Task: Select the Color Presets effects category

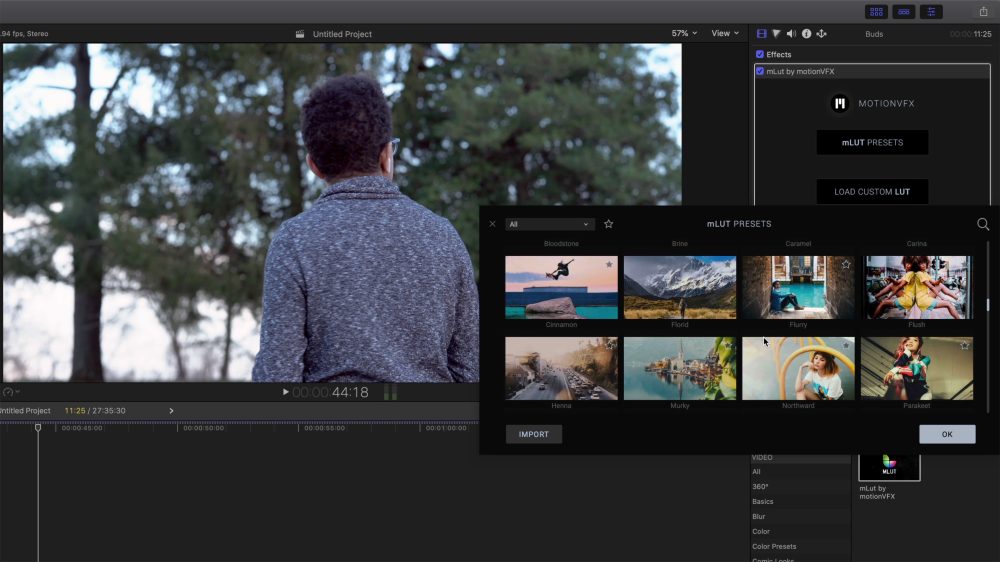Action: pyautogui.click(x=774, y=546)
